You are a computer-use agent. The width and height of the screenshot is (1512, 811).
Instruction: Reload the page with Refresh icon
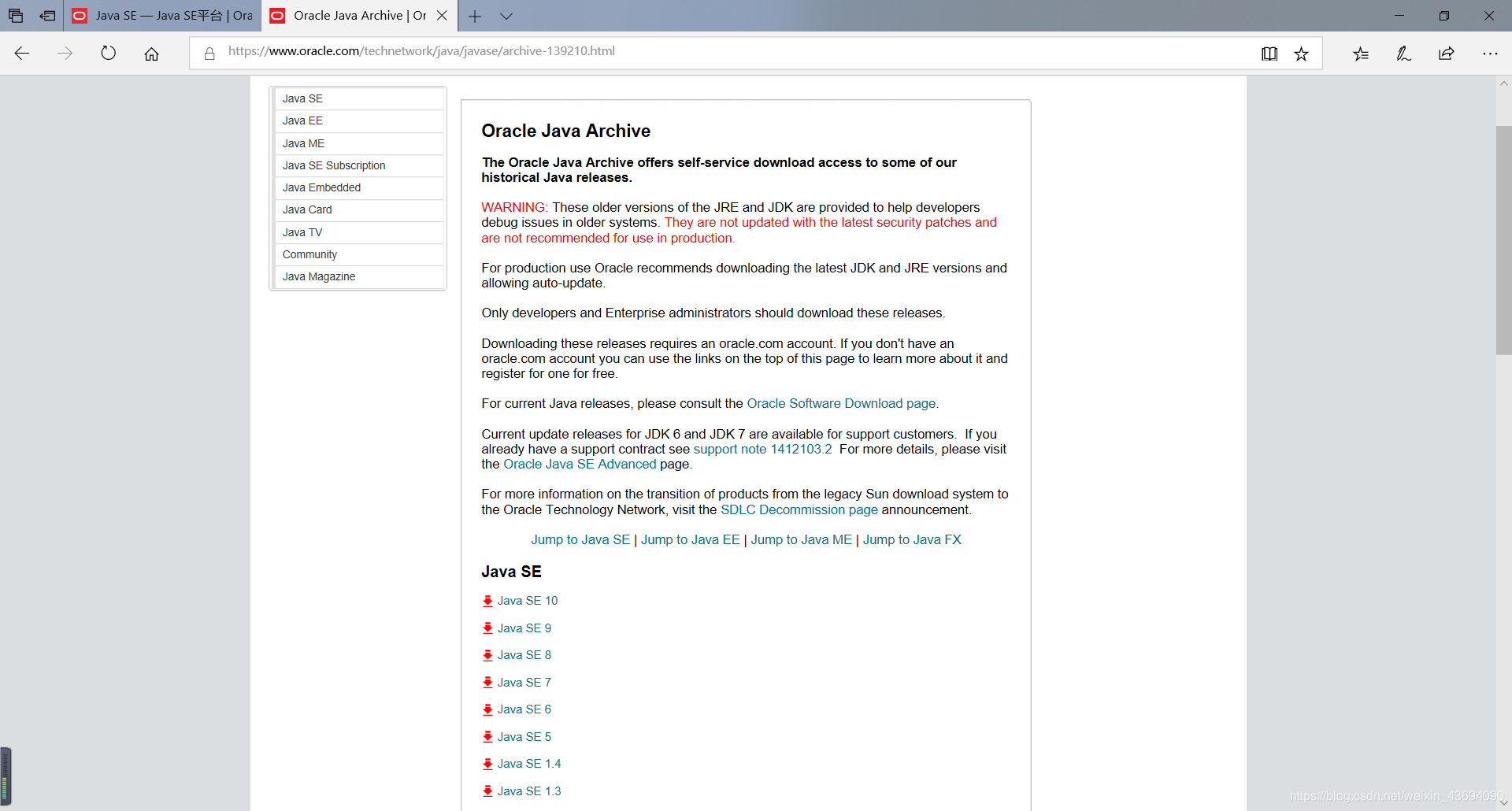point(109,54)
